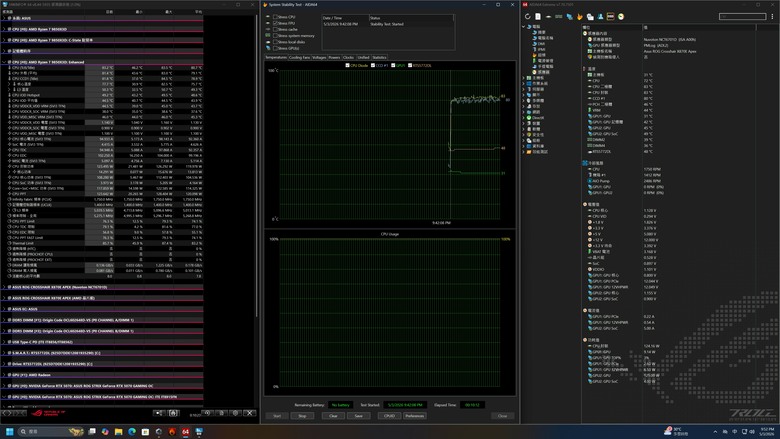Click the HWiNFO settings gear icon at bottom
The image size is (780, 439).
pos(235,413)
